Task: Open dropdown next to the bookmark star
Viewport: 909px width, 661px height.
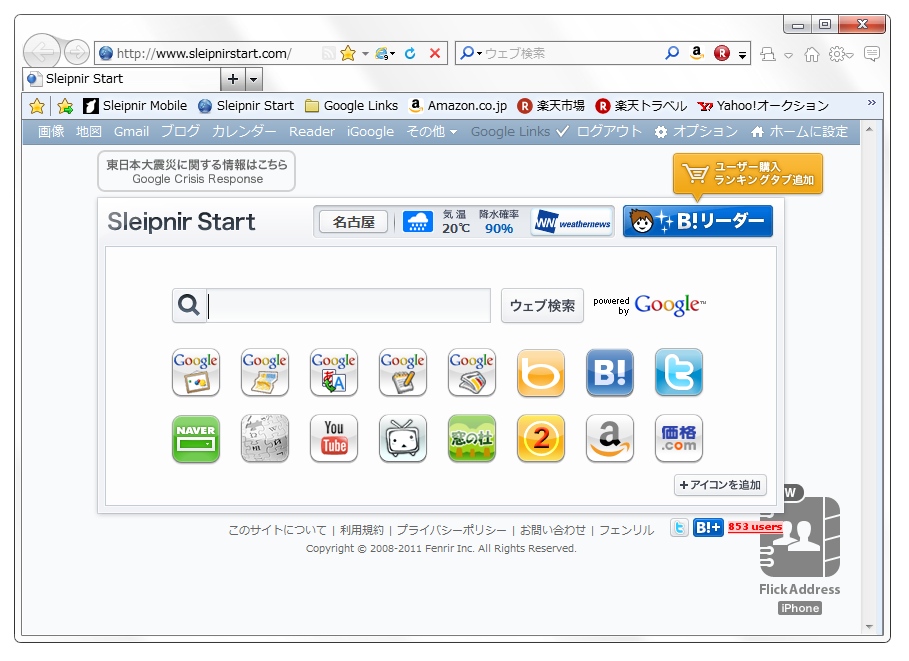Action: [x=365, y=53]
